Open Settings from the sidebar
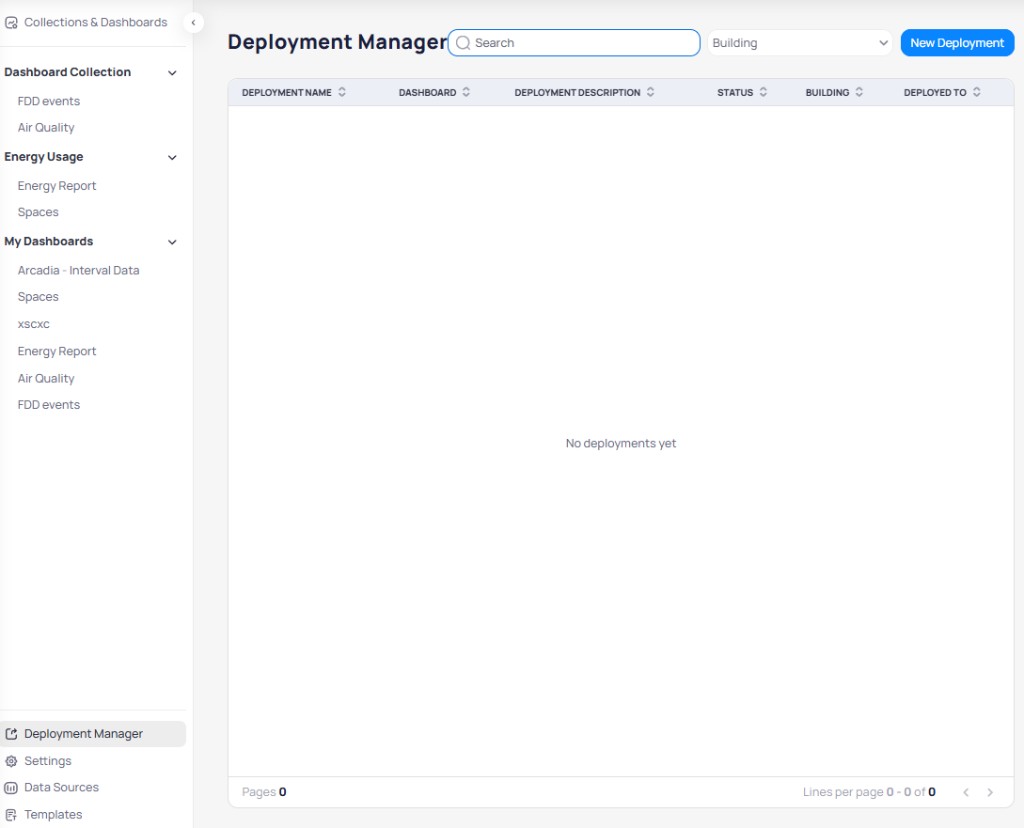This screenshot has height=828, width=1024. 48,761
